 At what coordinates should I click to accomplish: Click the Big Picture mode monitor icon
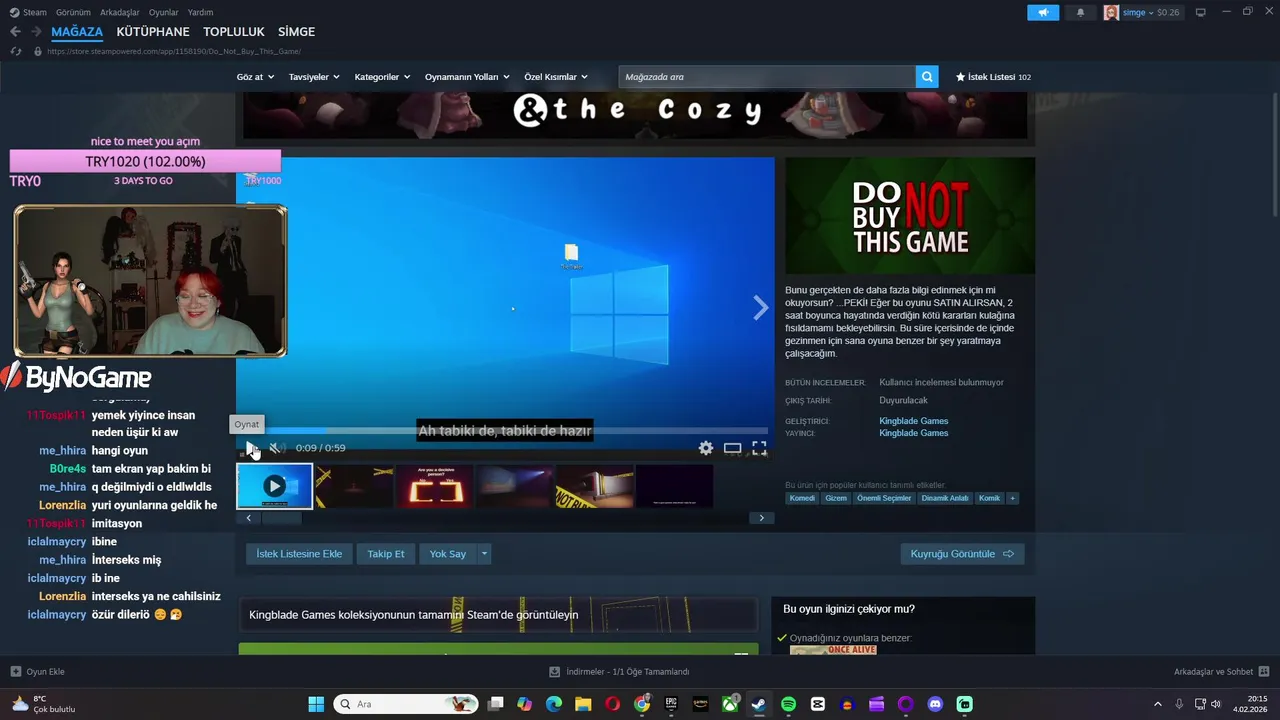pyautogui.click(x=1200, y=12)
